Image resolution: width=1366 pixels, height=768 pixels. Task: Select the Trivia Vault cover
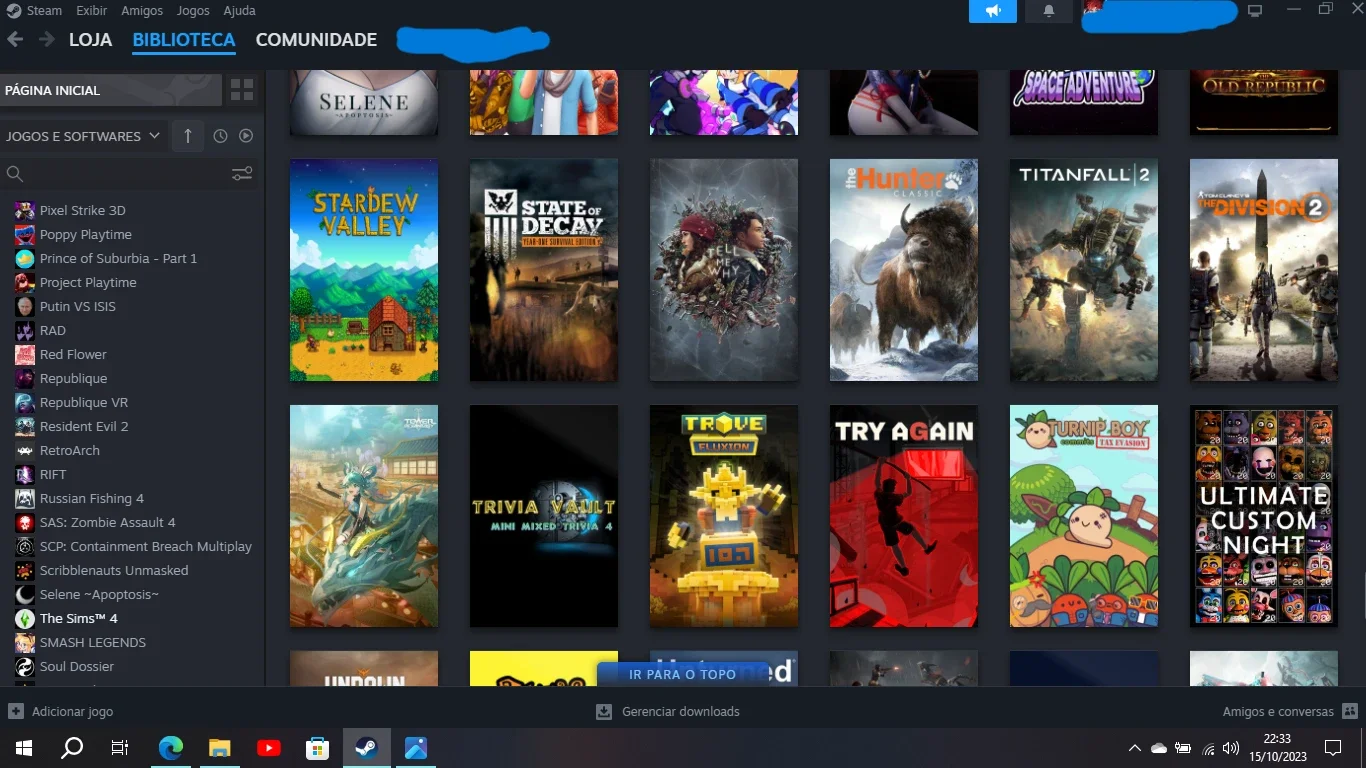click(544, 516)
